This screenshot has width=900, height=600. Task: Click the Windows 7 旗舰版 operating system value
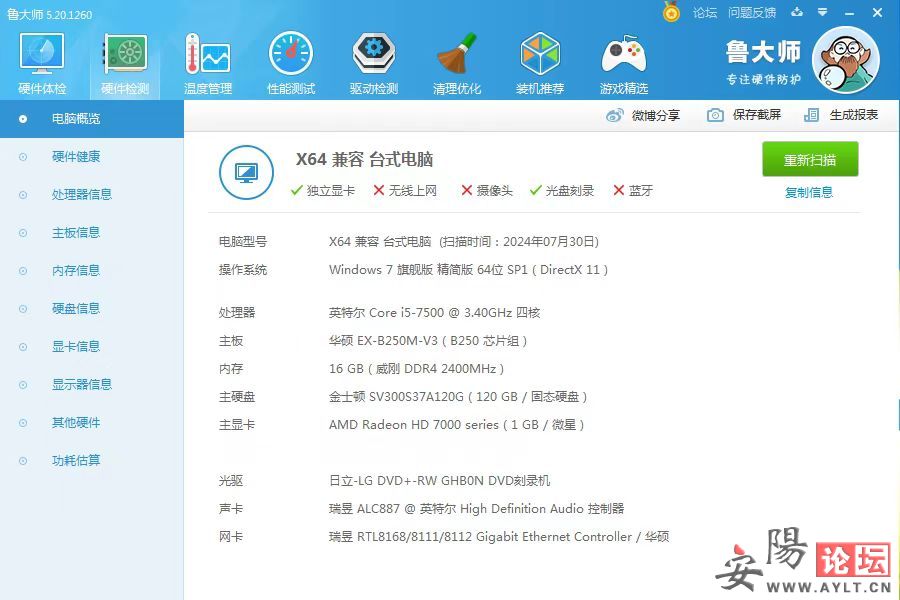[x=468, y=270]
